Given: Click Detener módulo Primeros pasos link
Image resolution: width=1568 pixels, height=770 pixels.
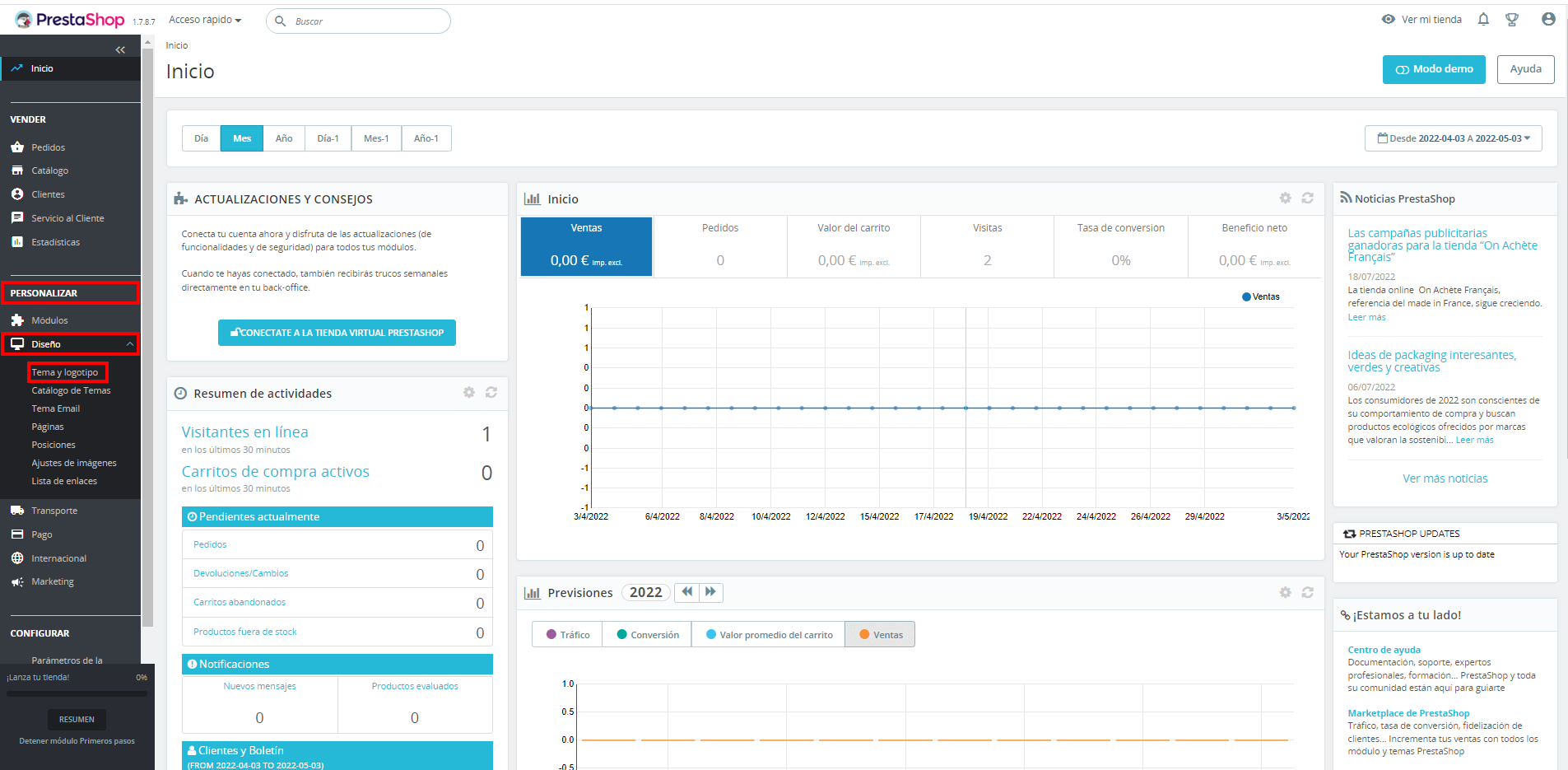Looking at the screenshot, I should point(77,741).
